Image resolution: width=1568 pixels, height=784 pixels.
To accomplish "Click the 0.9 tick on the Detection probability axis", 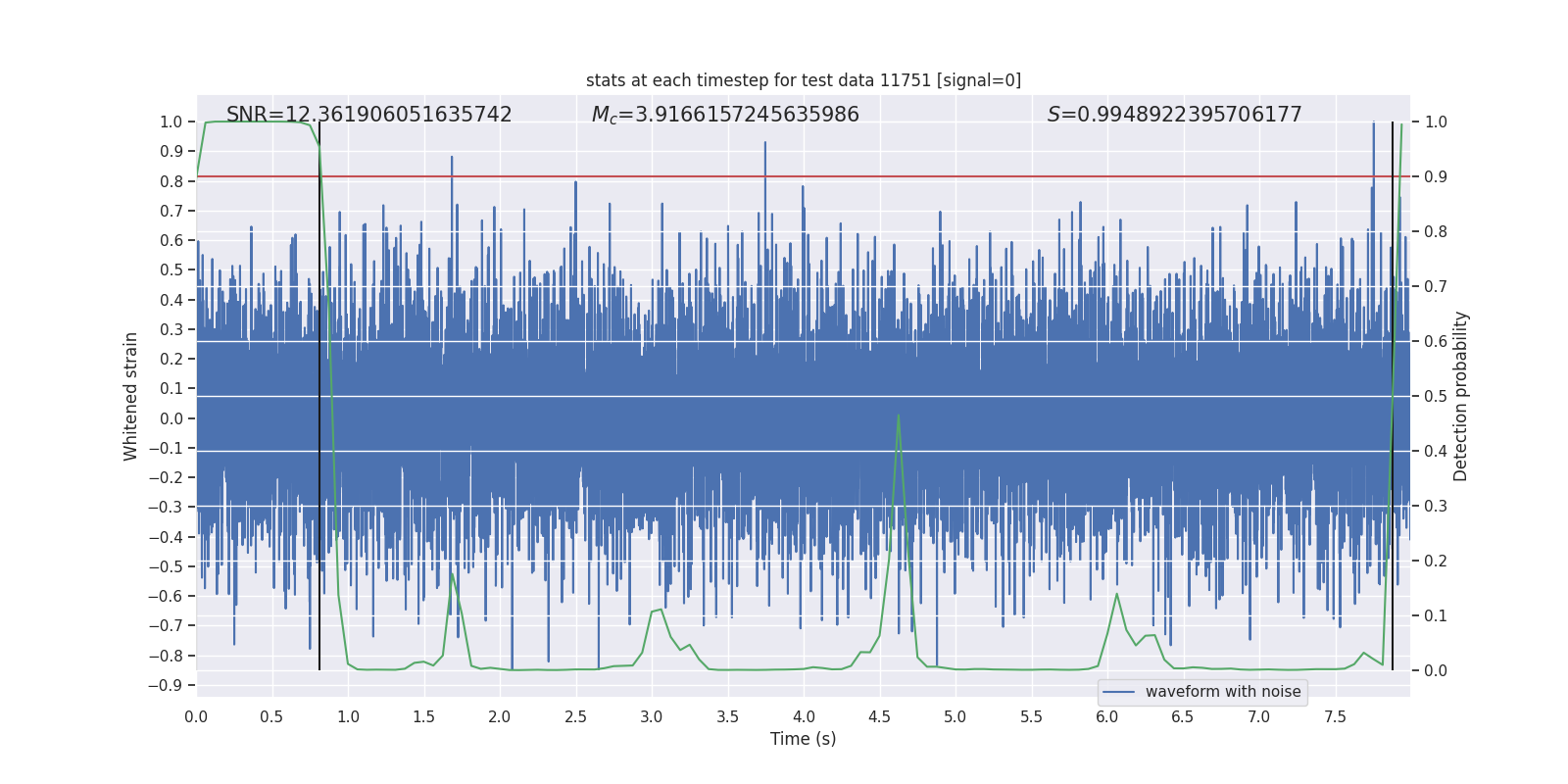I will point(1436,177).
